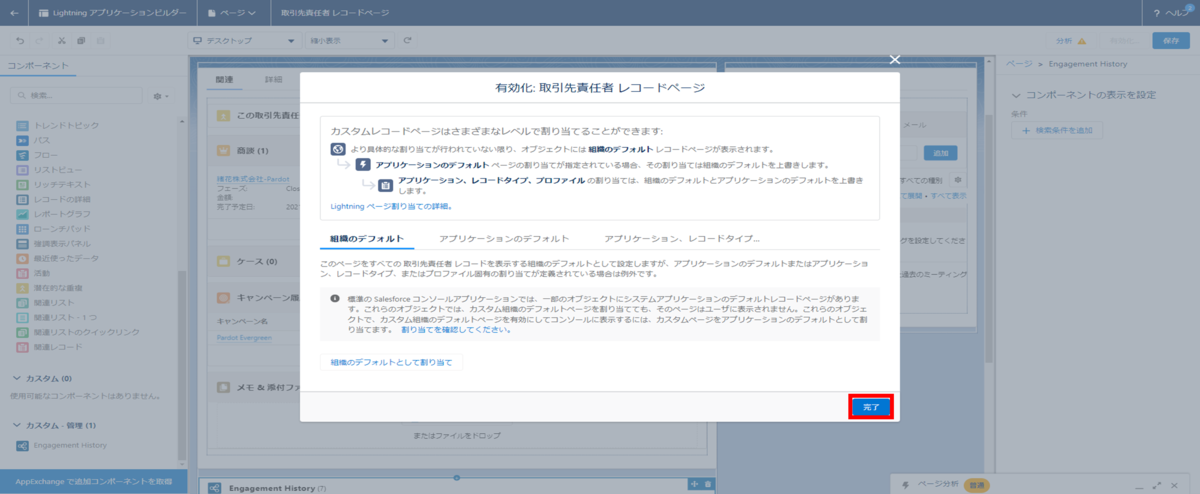The image size is (1200, 494).
Task: Open the Pardot Evergreen campaign link
Action: (244, 338)
